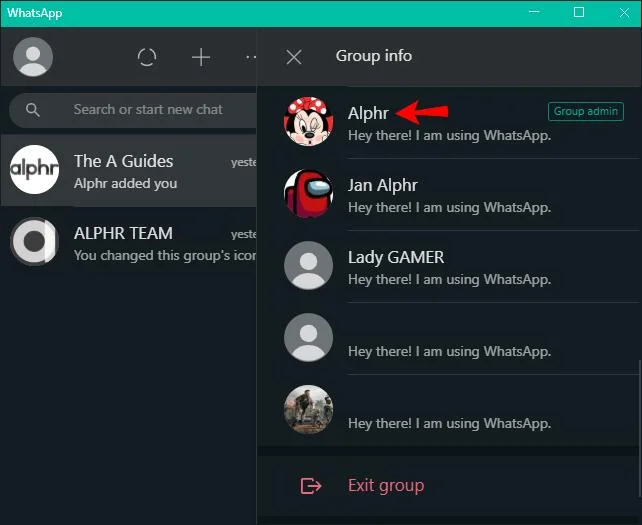Focus the Search or start new chat field
This screenshot has width=642, height=525.
134,110
